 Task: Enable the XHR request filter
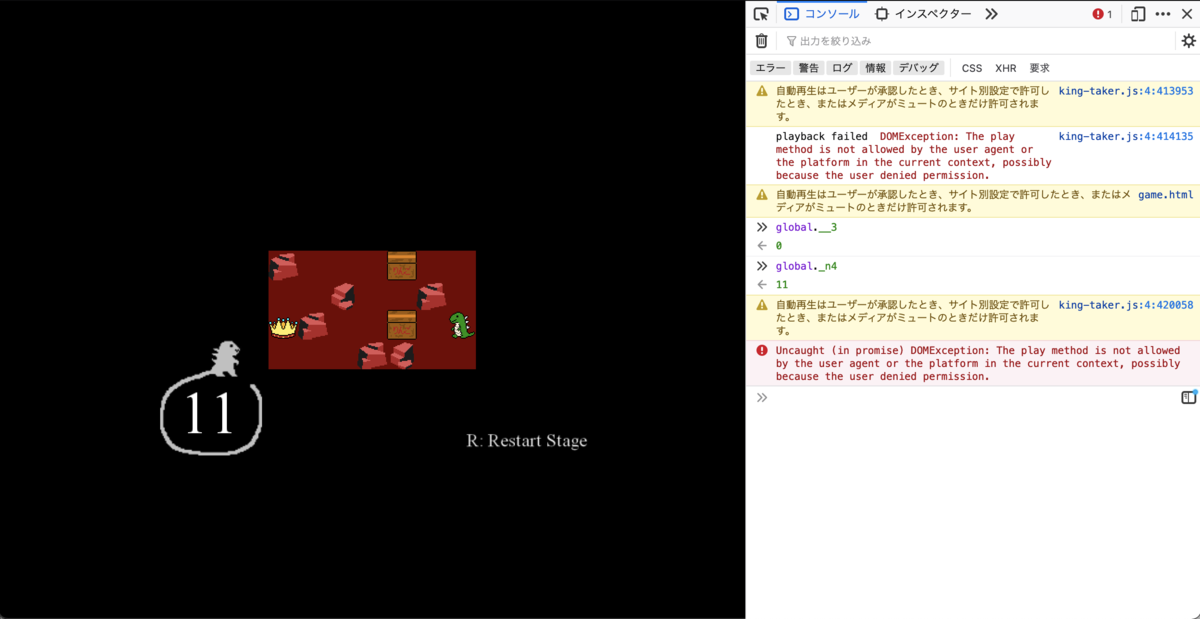pos(1005,67)
